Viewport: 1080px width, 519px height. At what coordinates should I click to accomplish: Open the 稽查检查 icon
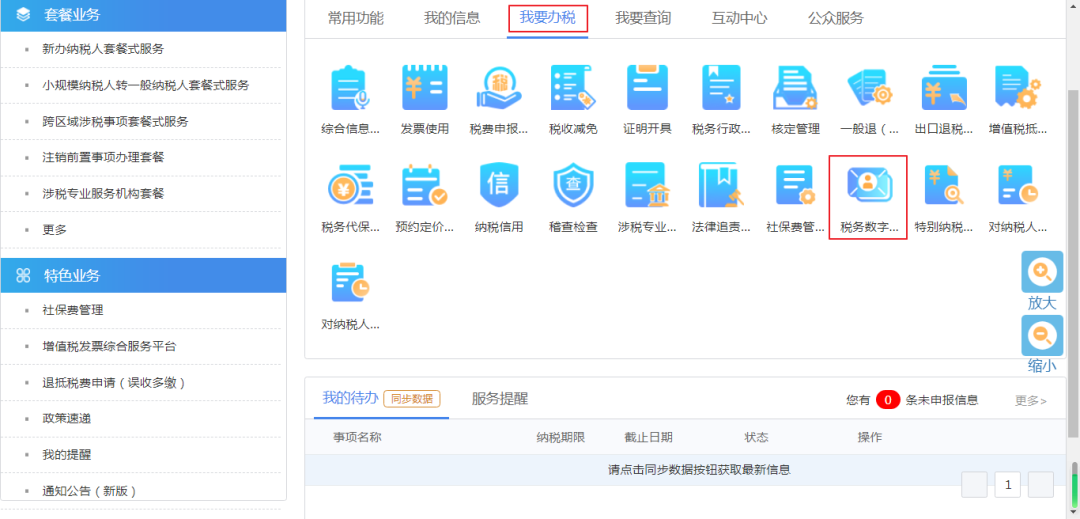(573, 186)
